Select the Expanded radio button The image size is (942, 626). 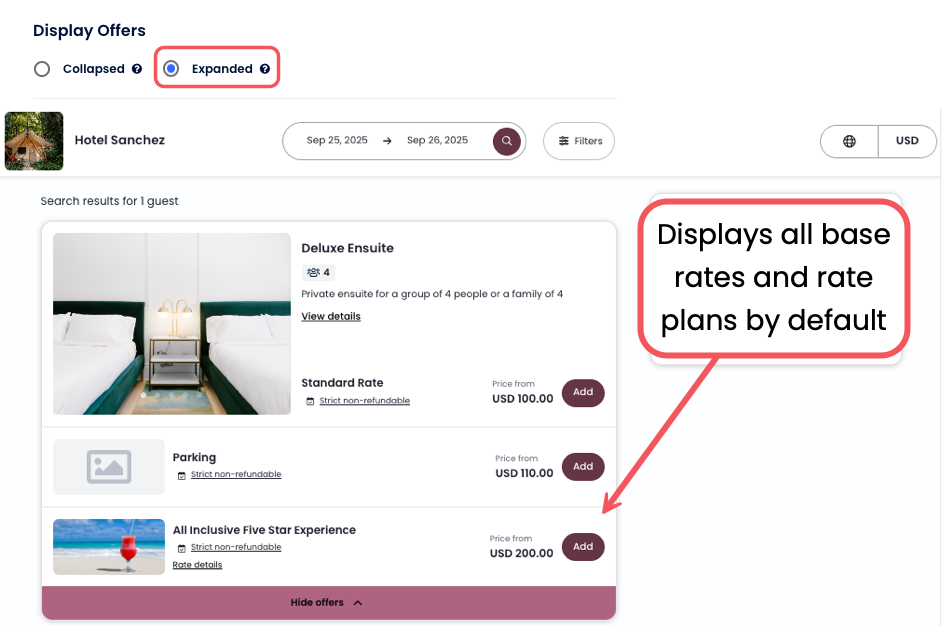(x=171, y=68)
